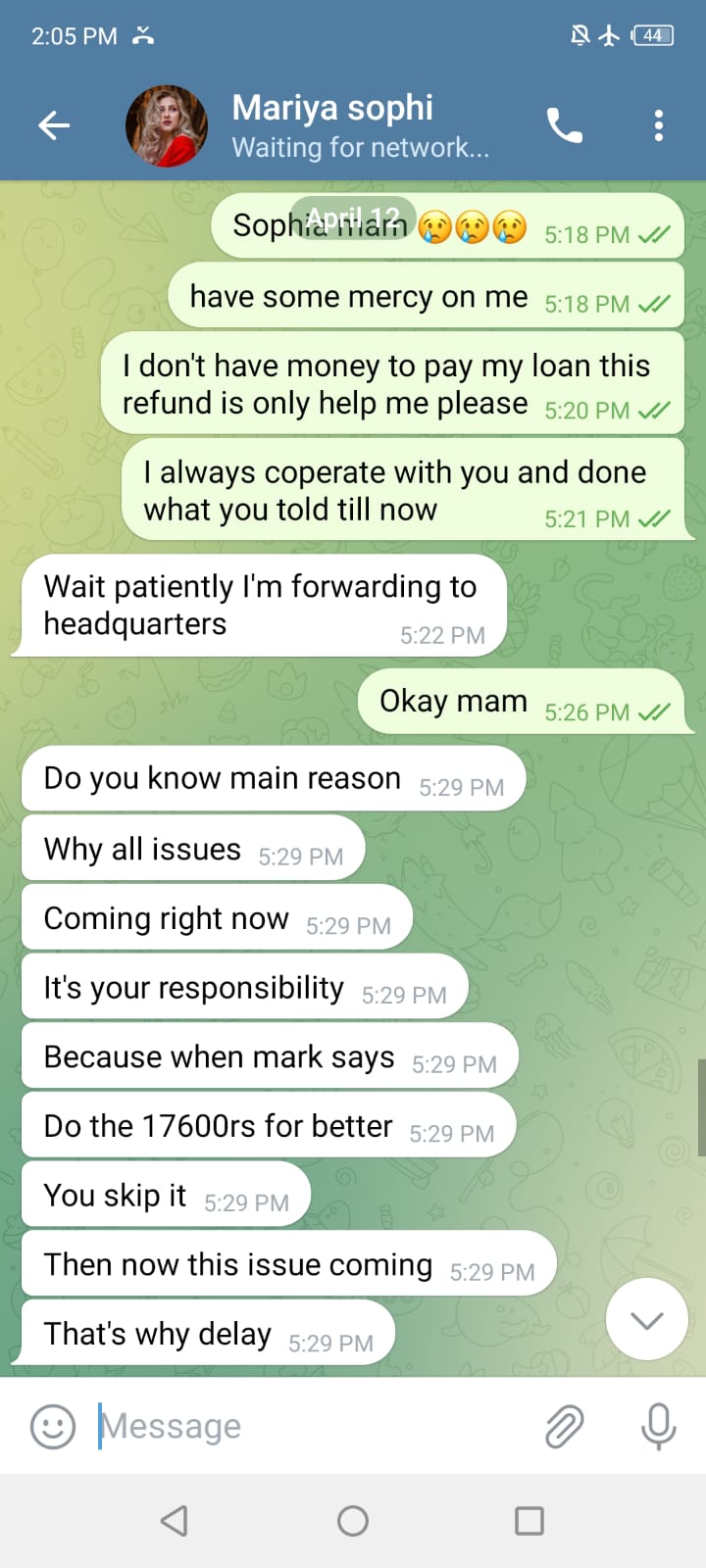Tap the 'Do the 17600rs for better' message
The image size is (706, 1568).
click(x=269, y=1126)
